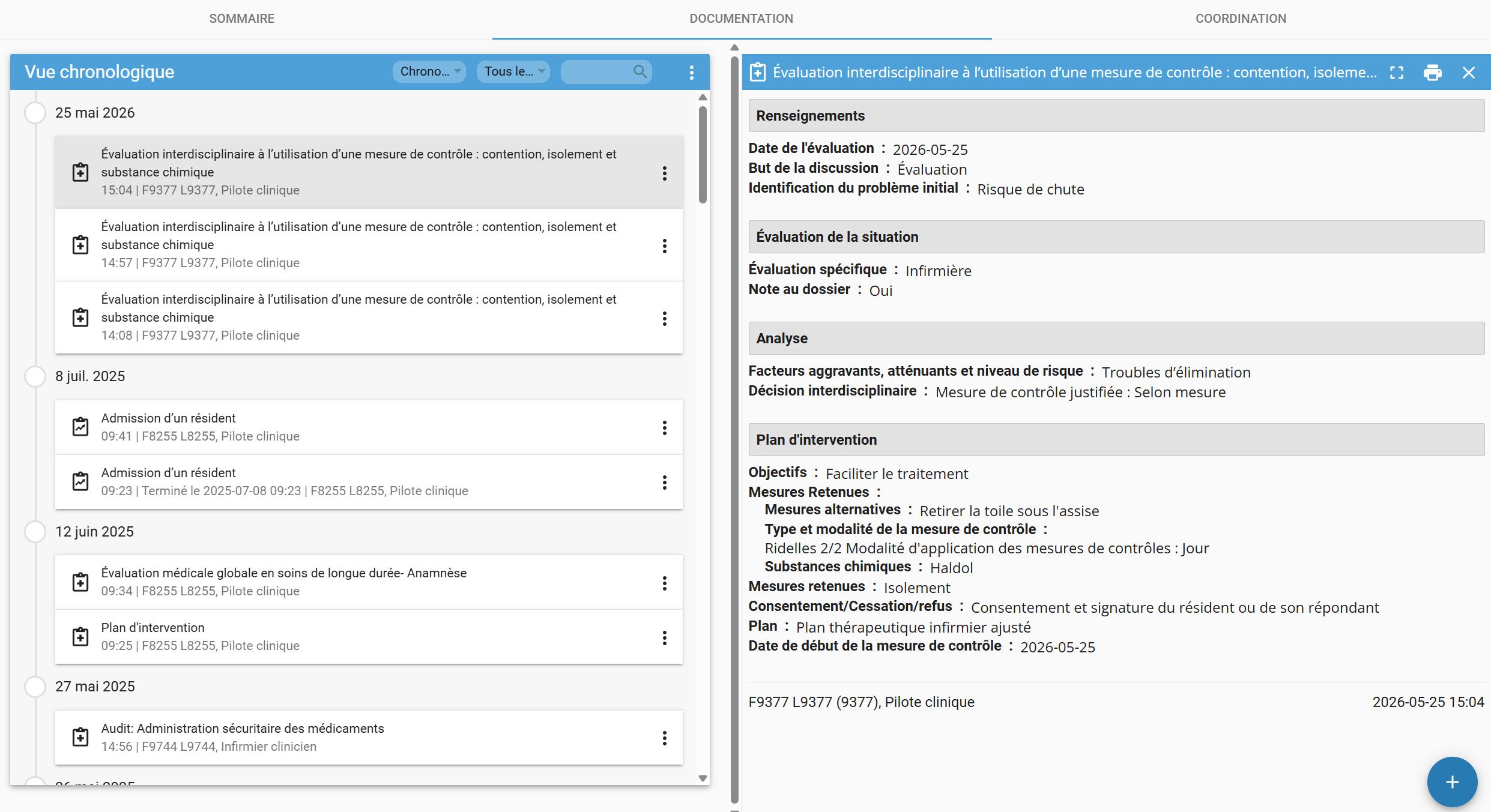Image resolution: width=1491 pixels, height=812 pixels.
Task: Print the displayed evaluation document
Action: point(1432,73)
